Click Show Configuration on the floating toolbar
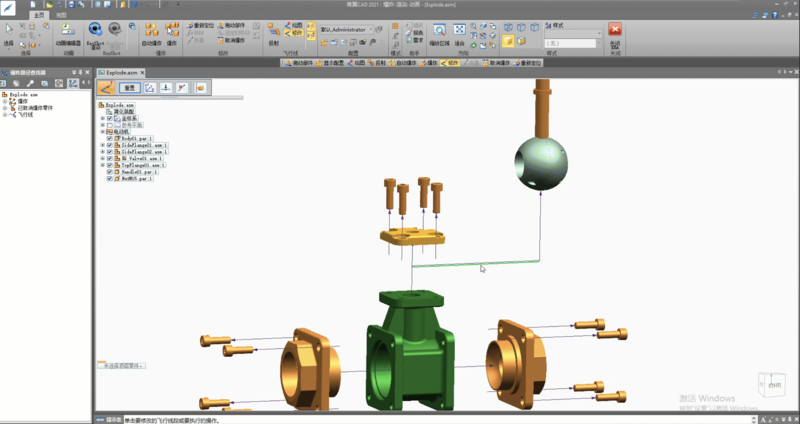The height and width of the screenshot is (424, 800). (x=329, y=63)
